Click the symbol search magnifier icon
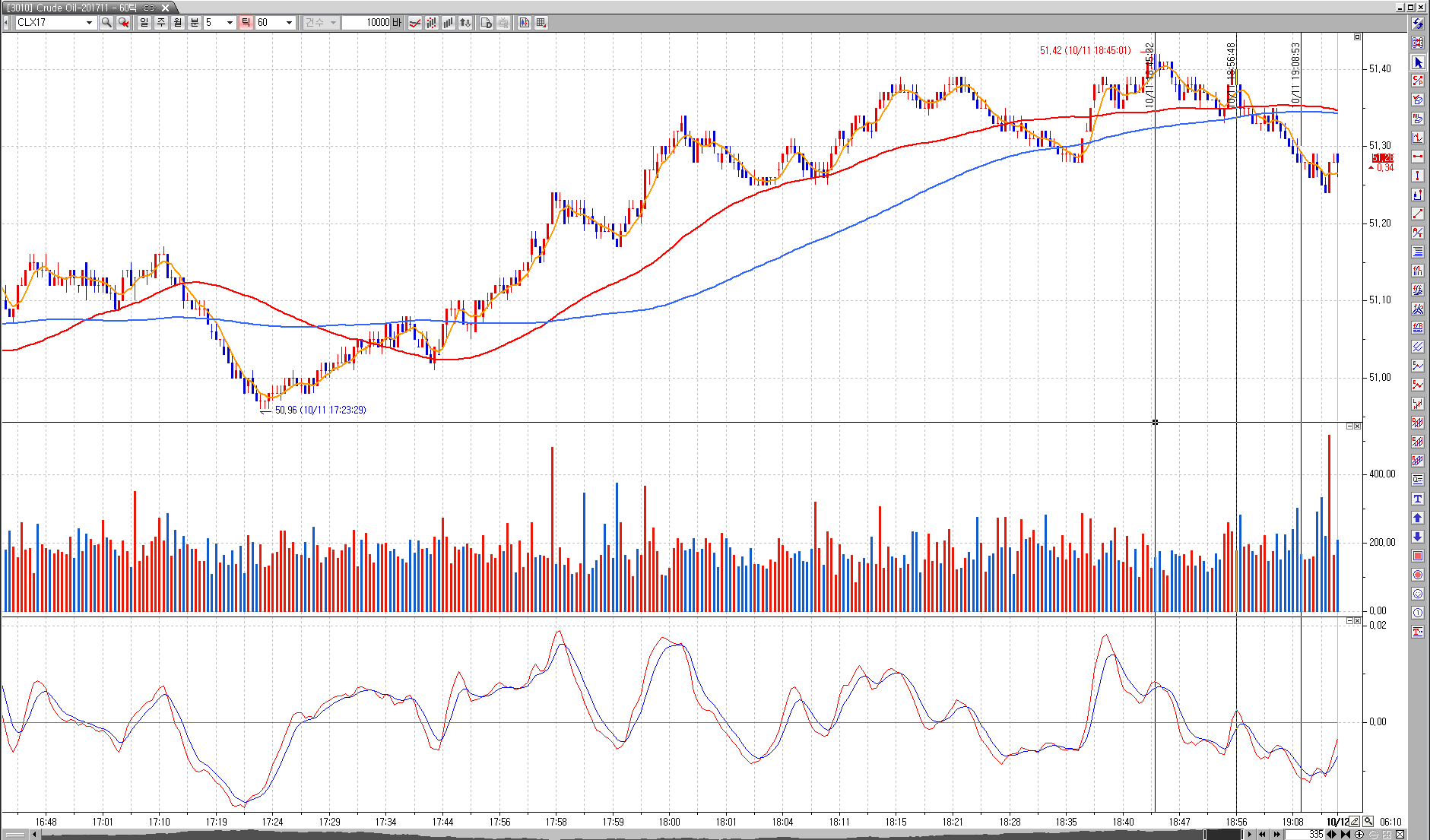This screenshot has height=840, width=1430. coord(106,23)
